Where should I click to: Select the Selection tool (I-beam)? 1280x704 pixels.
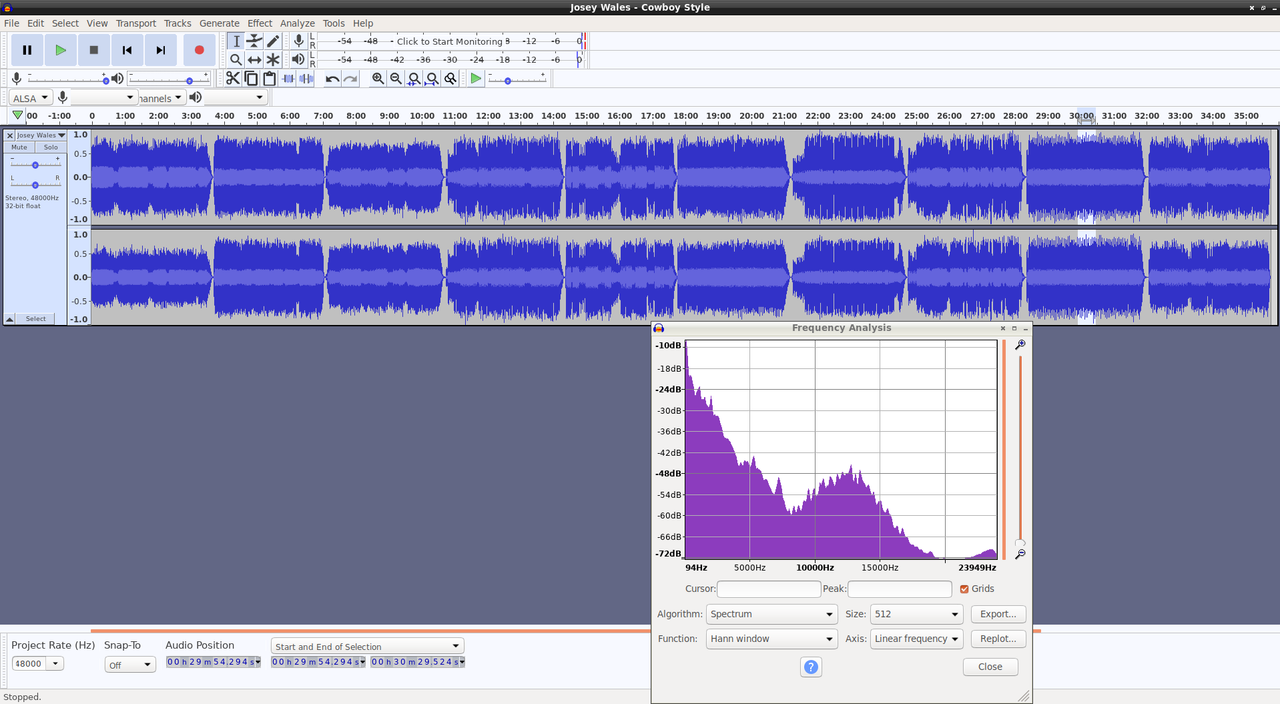pyautogui.click(x=236, y=41)
